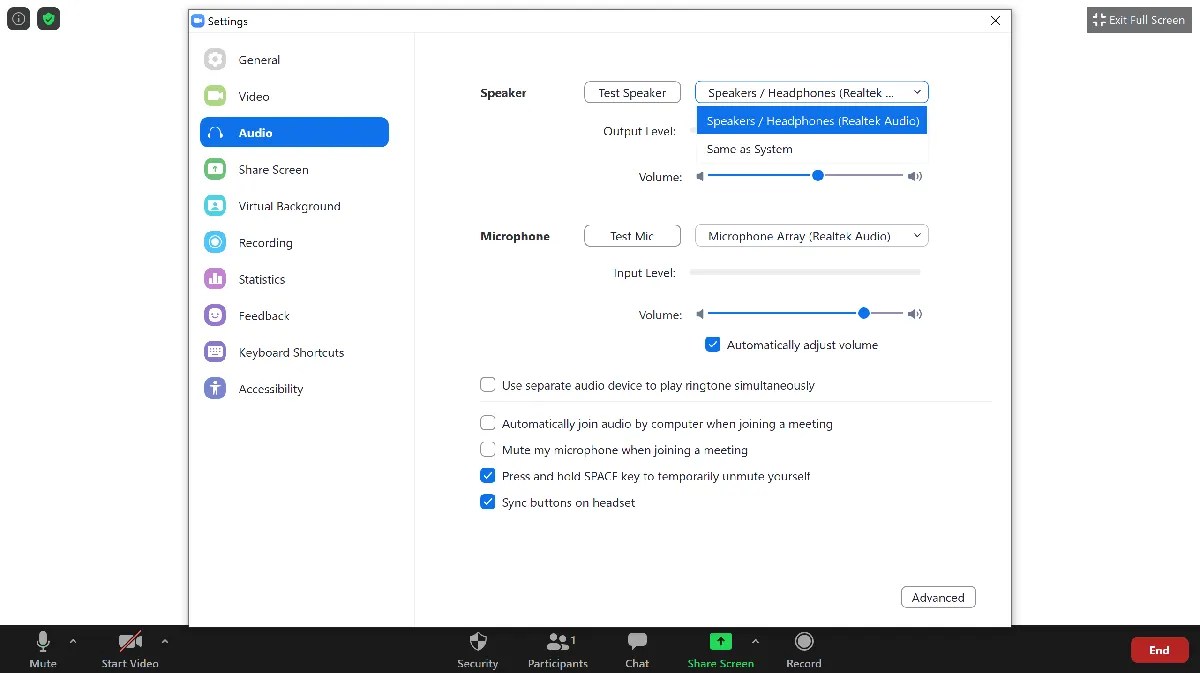The height and width of the screenshot is (673, 1200).
Task: Check Mute my microphone when joining
Action: (x=488, y=449)
